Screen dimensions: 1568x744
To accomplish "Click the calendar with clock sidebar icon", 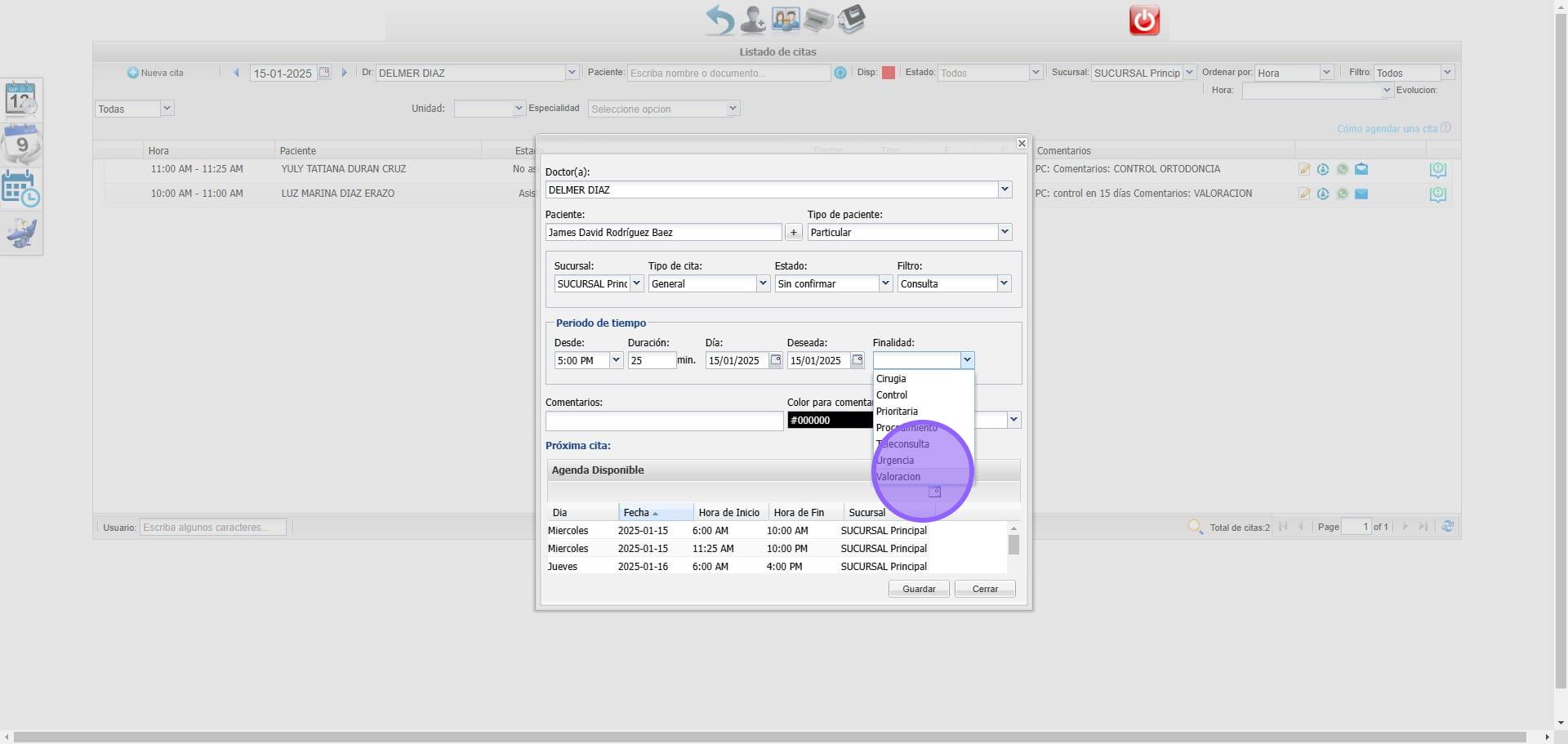I will pos(21,189).
